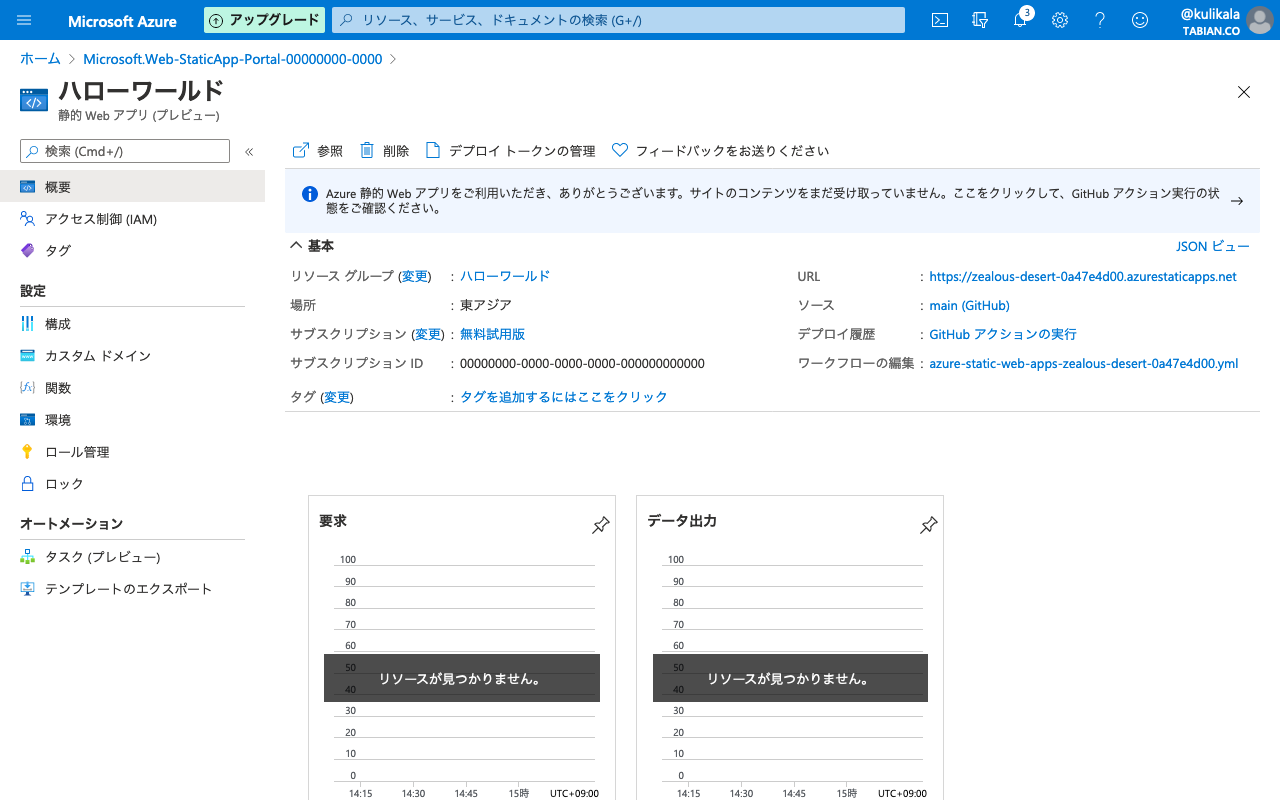Collapse the sidebar with the double chevron
Viewport: 1280px width, 800px height.
point(249,152)
